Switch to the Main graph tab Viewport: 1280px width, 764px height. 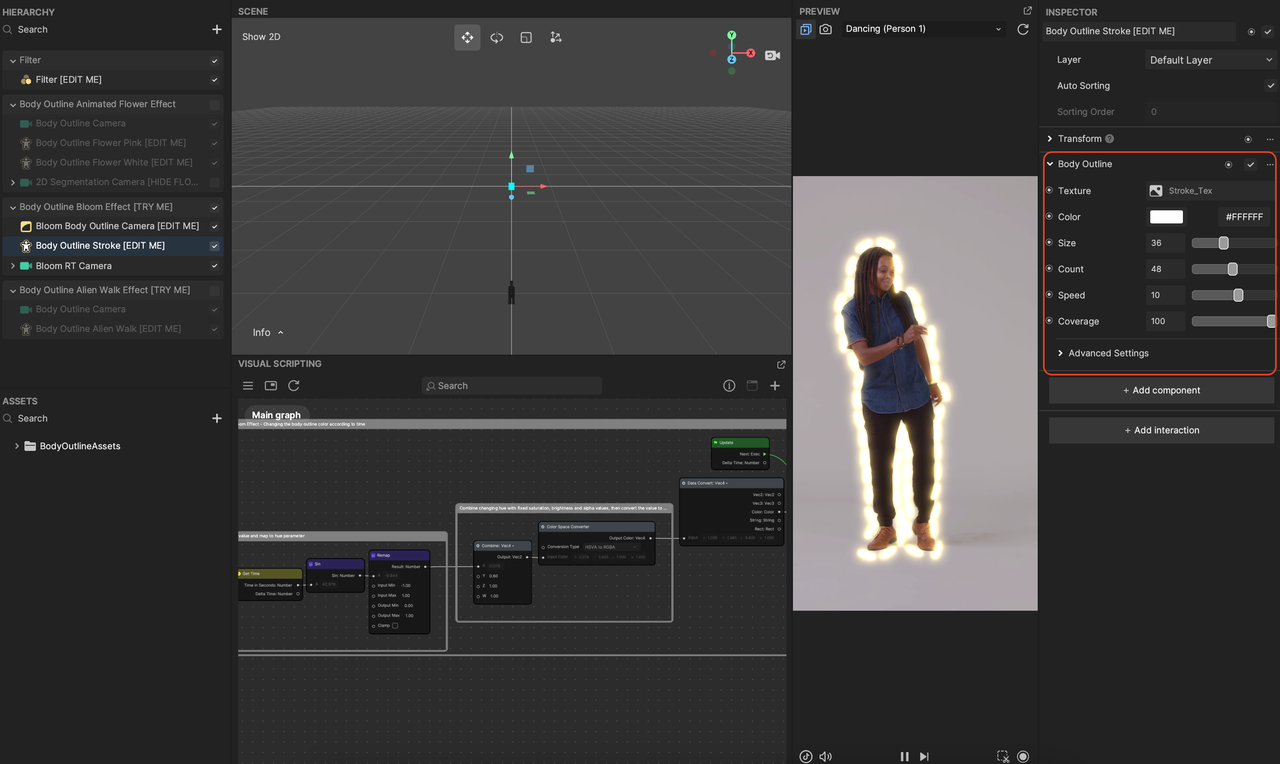[275, 413]
